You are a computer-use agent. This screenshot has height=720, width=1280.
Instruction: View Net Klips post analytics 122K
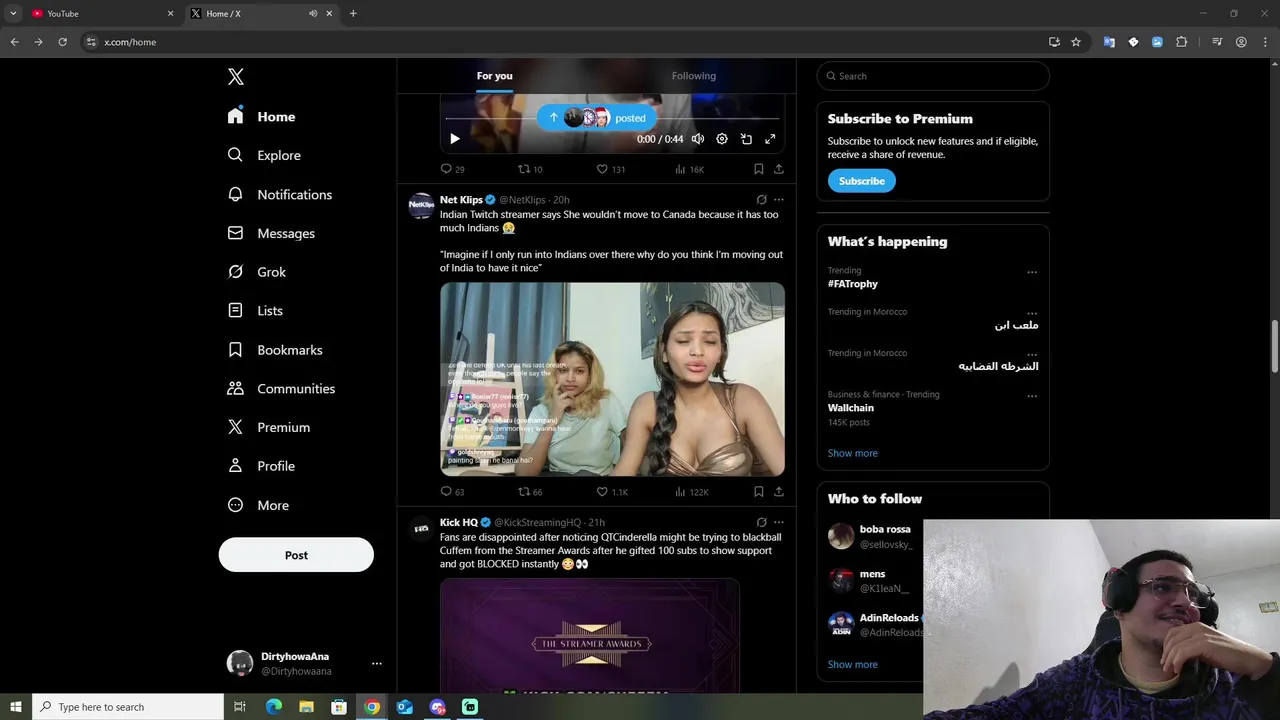(x=692, y=491)
